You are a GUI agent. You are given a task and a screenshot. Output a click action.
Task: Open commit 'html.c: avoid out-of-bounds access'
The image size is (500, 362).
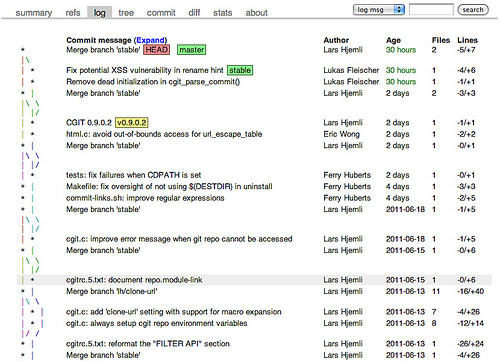[164, 134]
